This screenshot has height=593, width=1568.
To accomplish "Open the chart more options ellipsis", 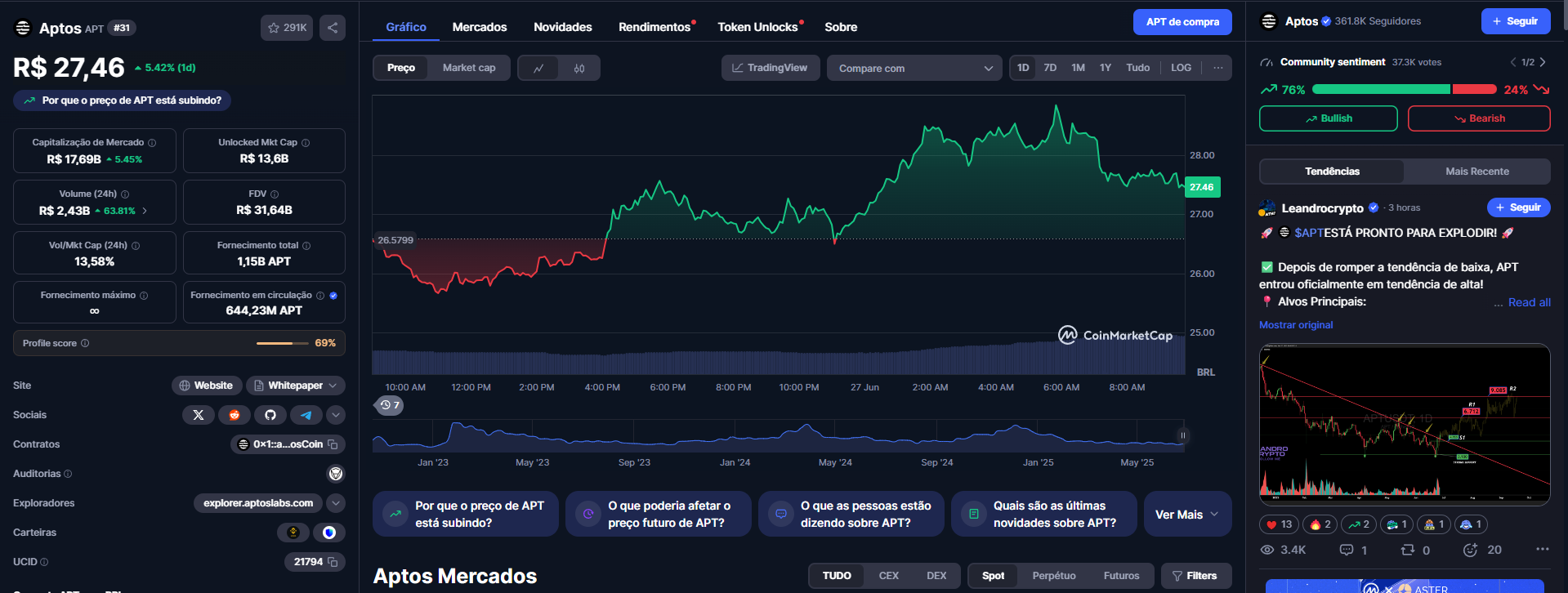I will click(x=1218, y=68).
